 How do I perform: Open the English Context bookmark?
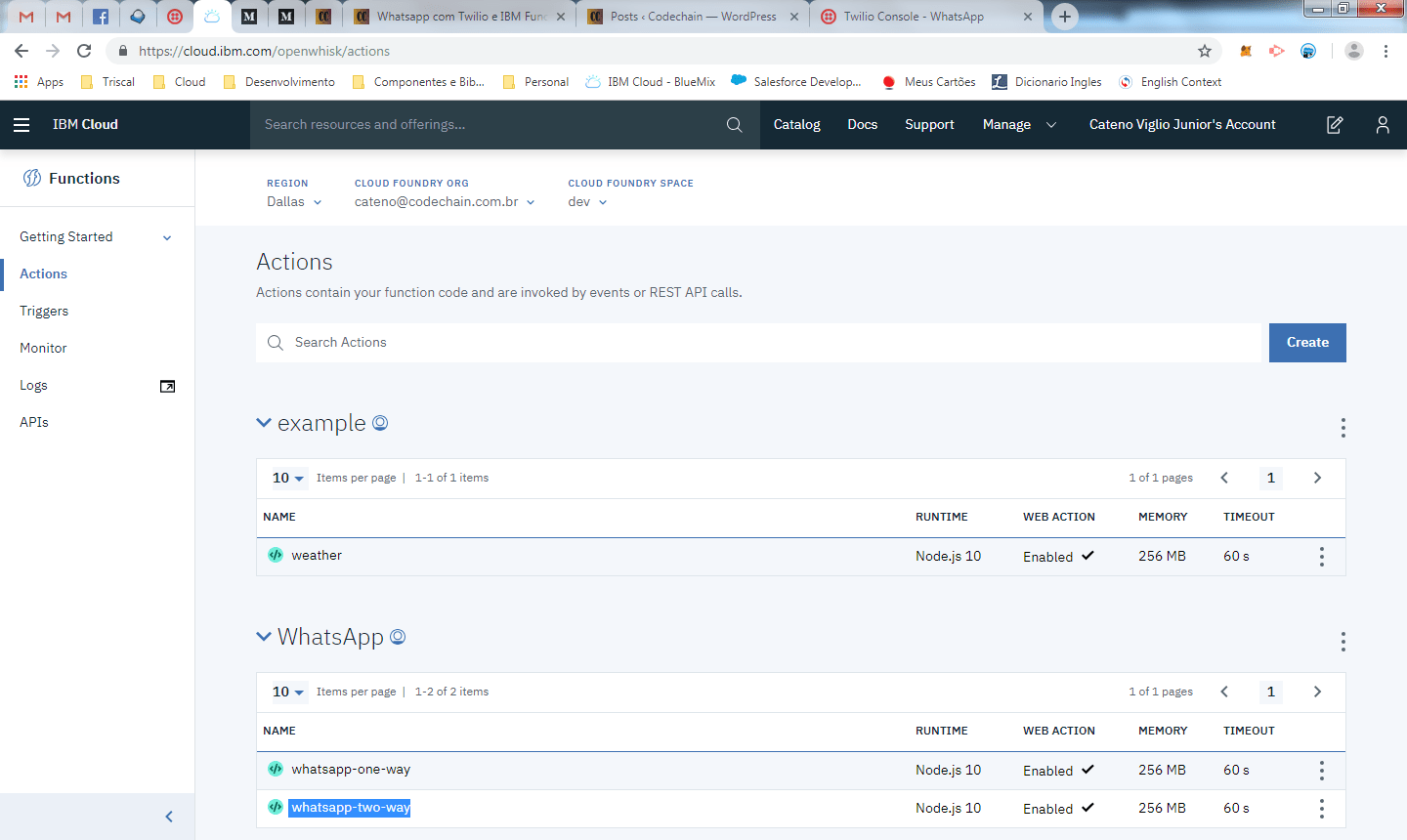point(1171,82)
